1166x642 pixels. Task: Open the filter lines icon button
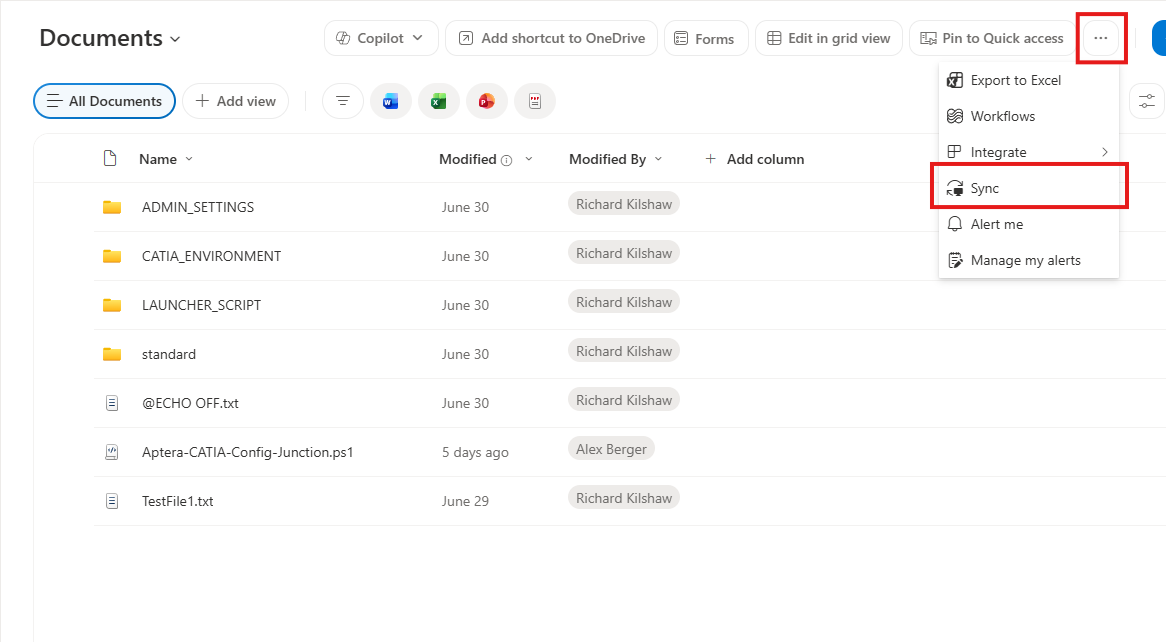(343, 101)
